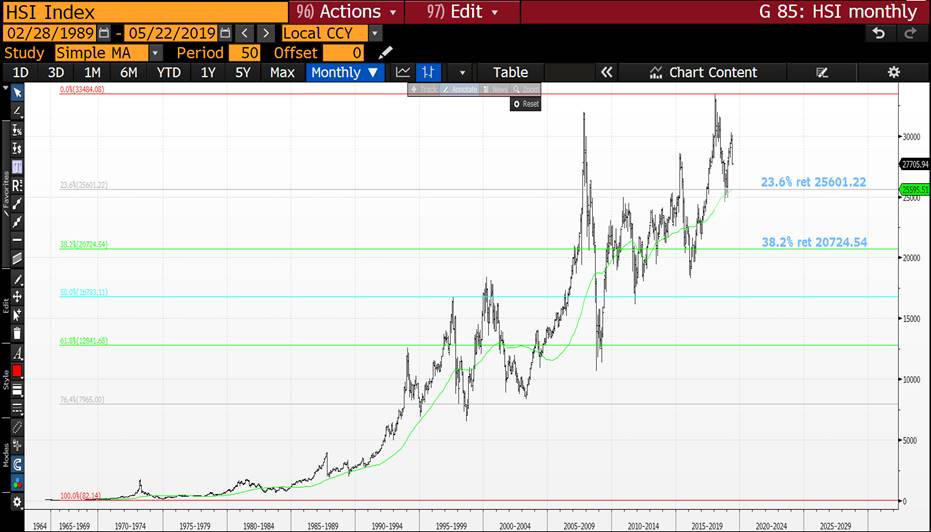Open the red line color swatch
931x532 pixels.
[x=17, y=372]
